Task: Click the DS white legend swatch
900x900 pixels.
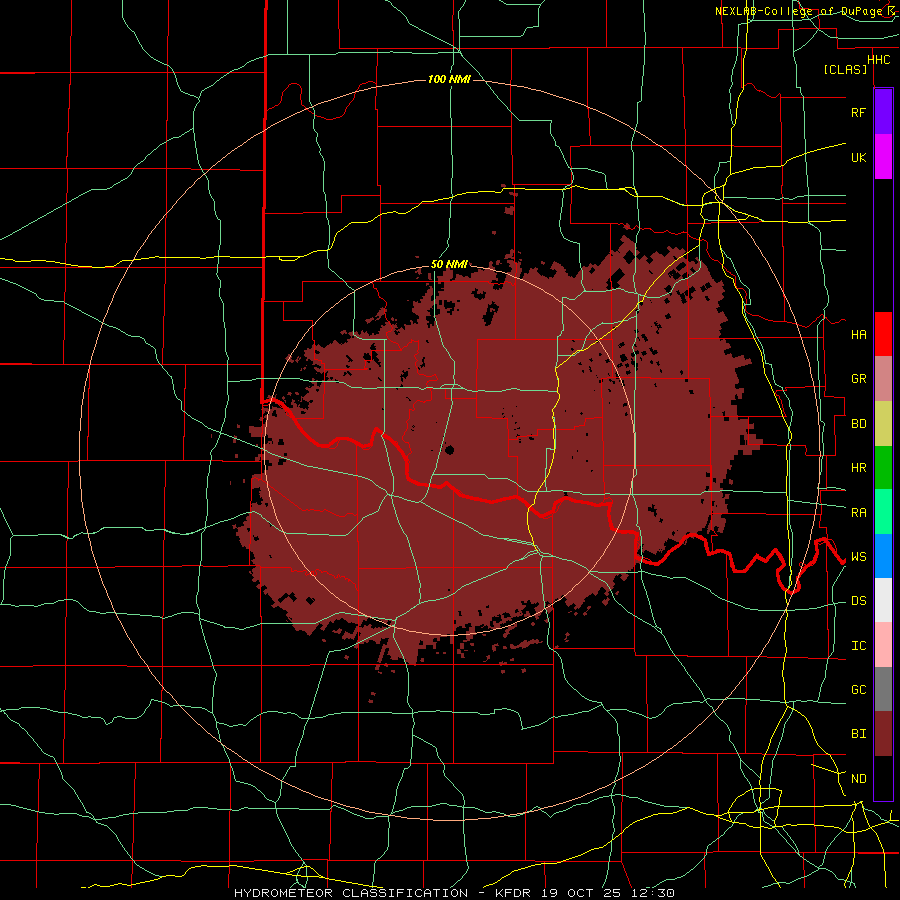Action: 883,600
